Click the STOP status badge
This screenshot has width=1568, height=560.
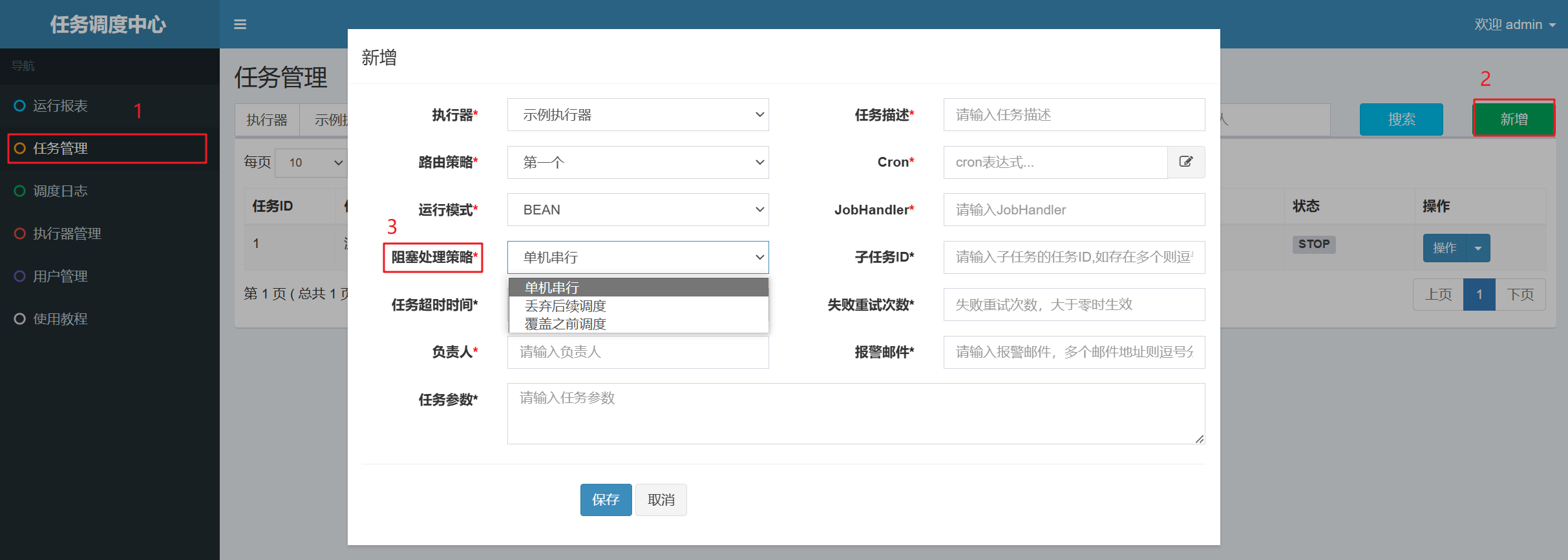coord(1314,244)
